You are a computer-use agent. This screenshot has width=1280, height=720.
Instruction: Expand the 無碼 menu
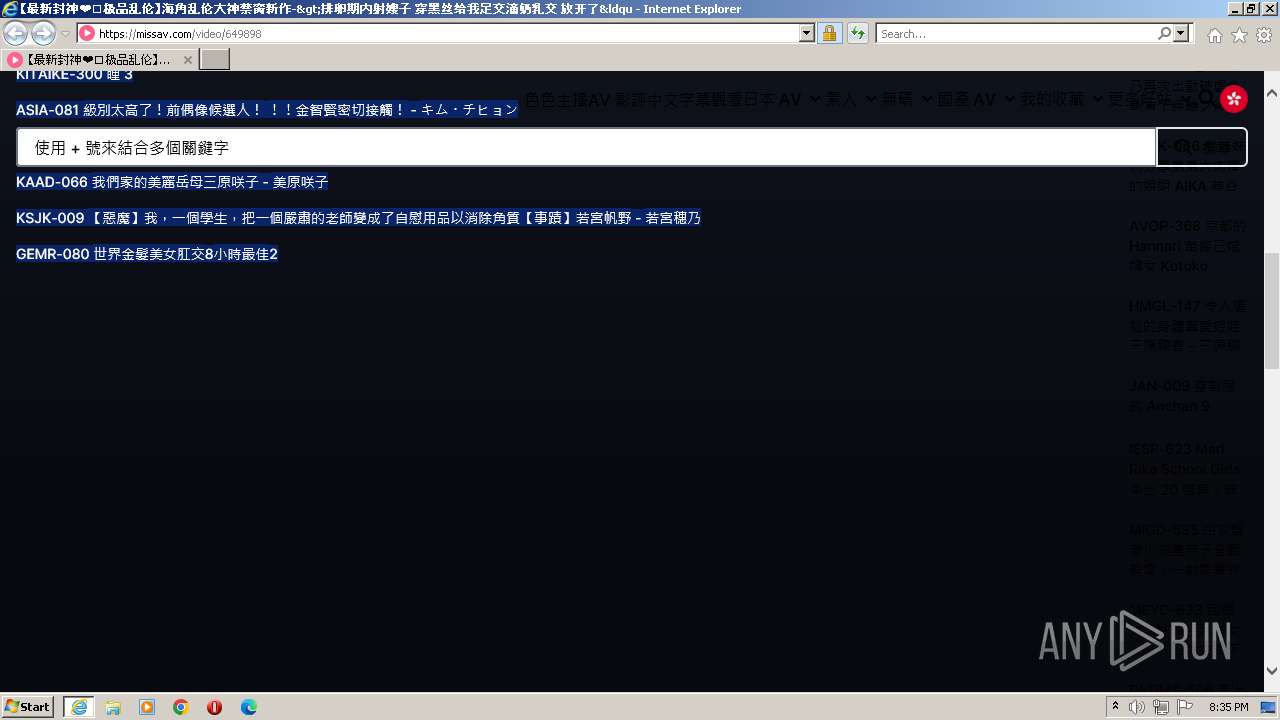point(908,99)
